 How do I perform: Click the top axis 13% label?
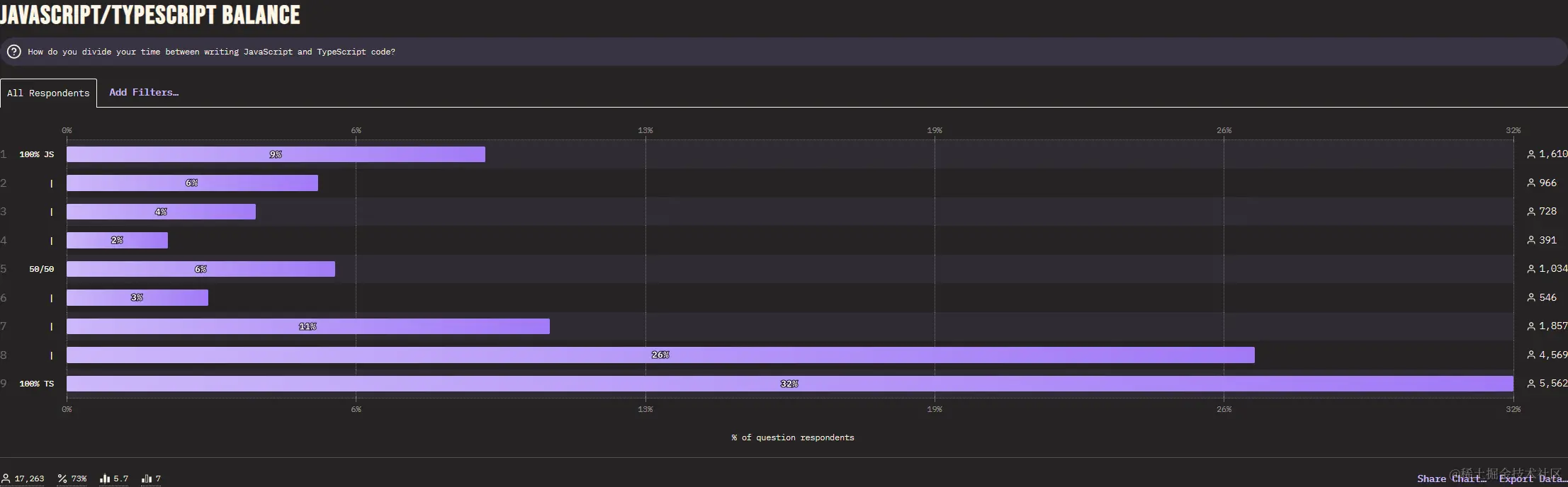(x=645, y=130)
